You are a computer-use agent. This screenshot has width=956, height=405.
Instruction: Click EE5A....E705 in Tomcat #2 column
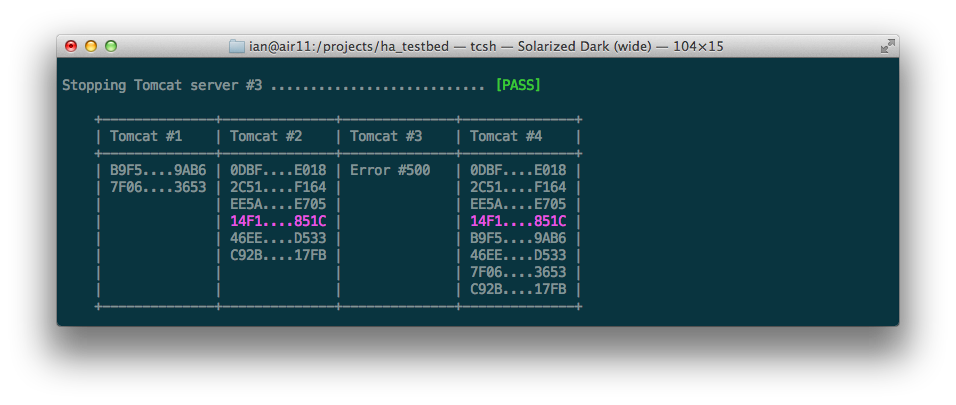click(x=278, y=204)
